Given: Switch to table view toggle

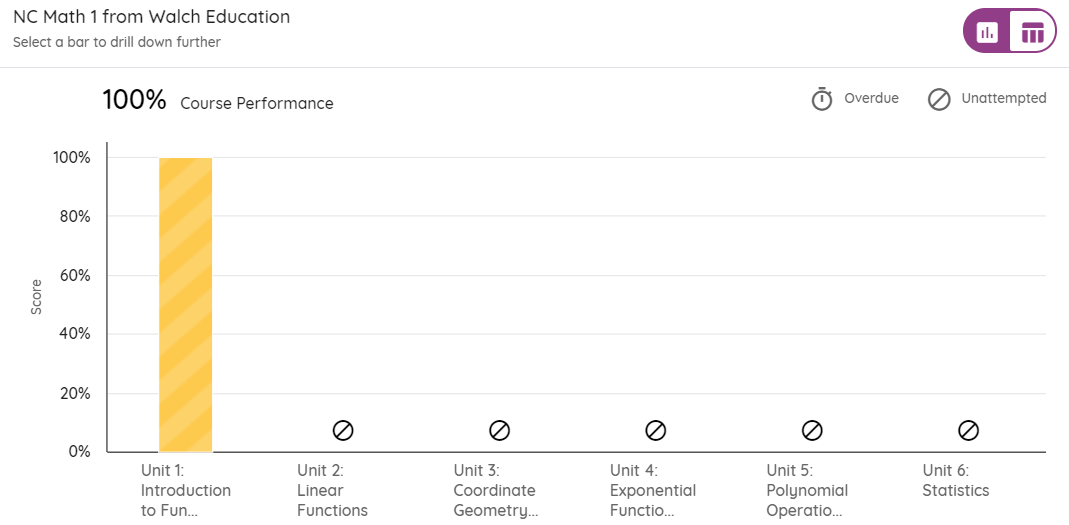Looking at the screenshot, I should coord(1032,31).
